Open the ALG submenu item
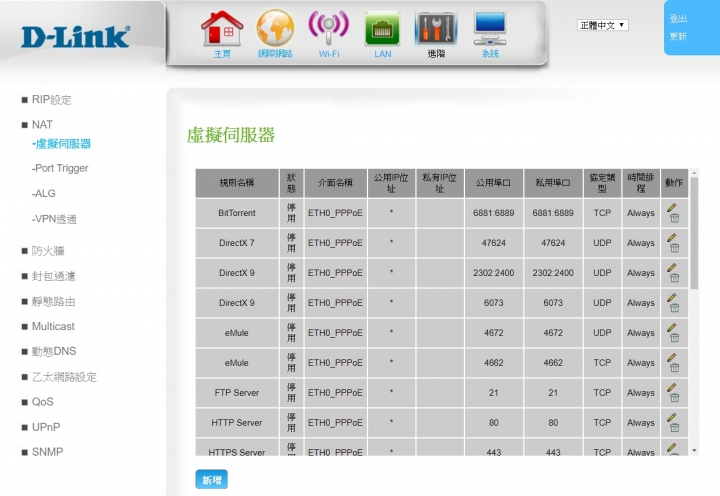This screenshot has width=720, height=496. click(44, 193)
